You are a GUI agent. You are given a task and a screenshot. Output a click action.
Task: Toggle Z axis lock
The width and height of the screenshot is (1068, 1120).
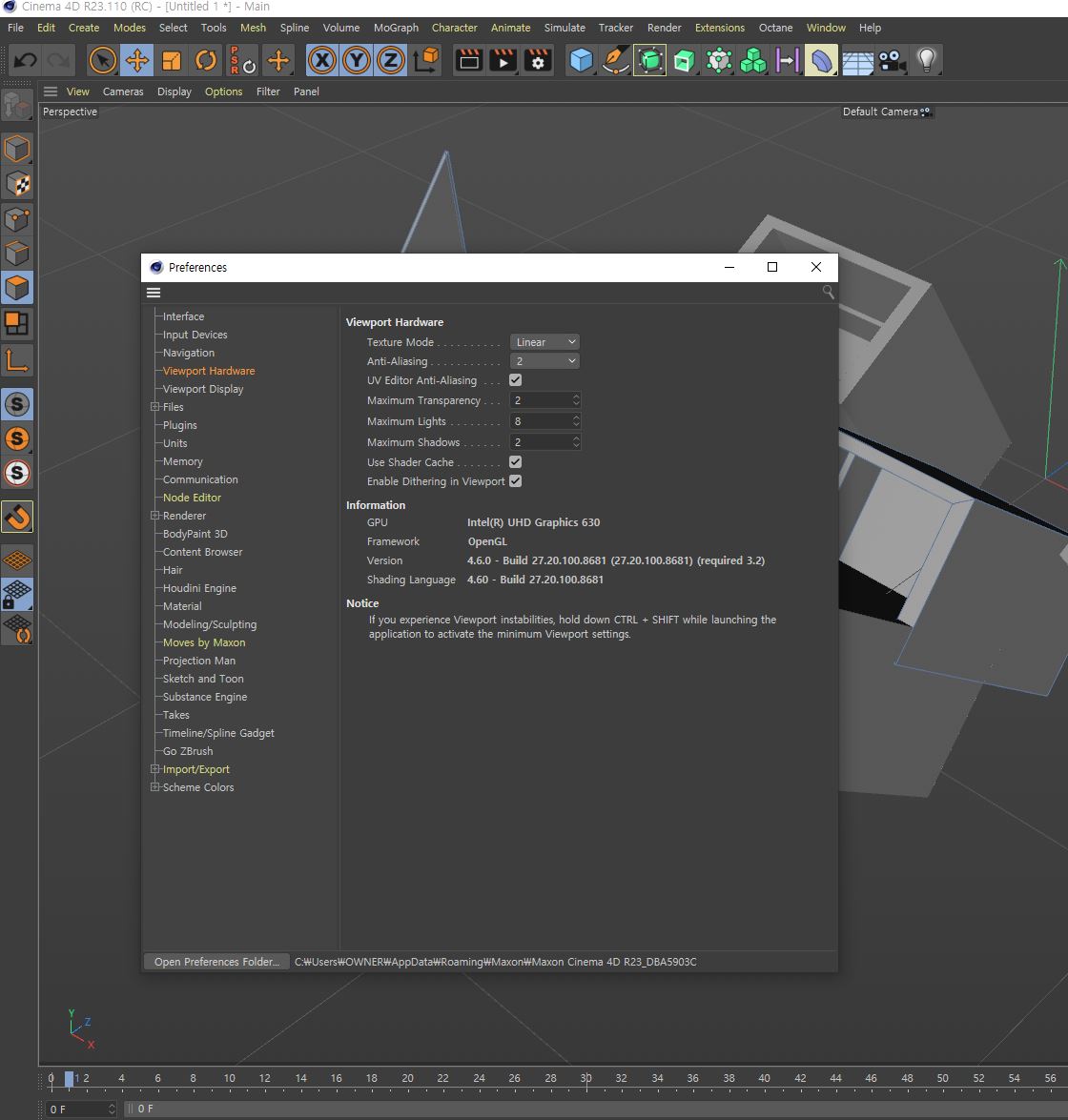point(391,60)
